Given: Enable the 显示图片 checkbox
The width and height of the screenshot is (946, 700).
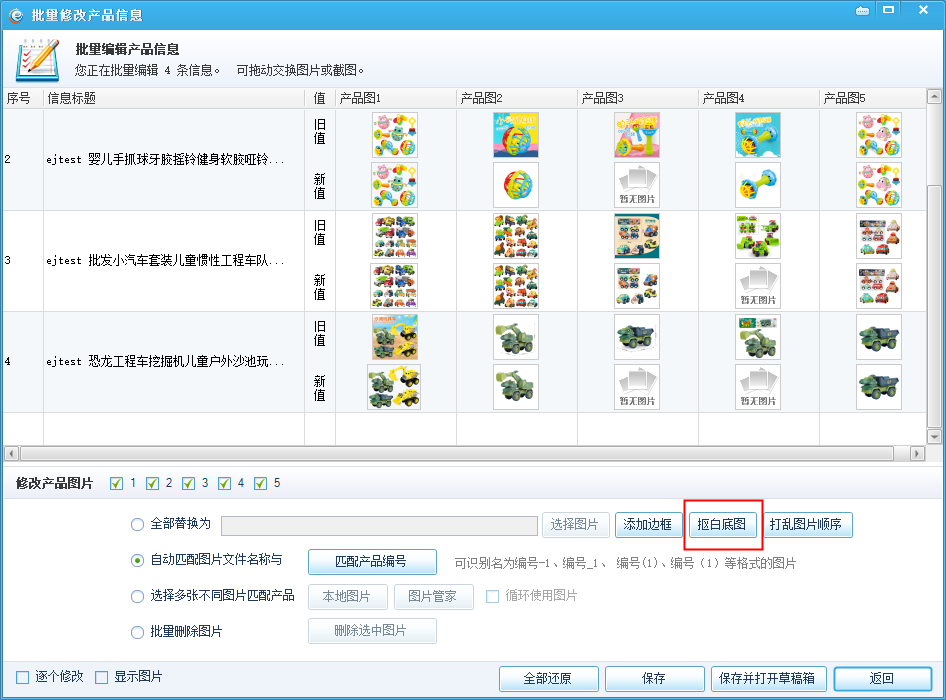Looking at the screenshot, I should [101, 677].
